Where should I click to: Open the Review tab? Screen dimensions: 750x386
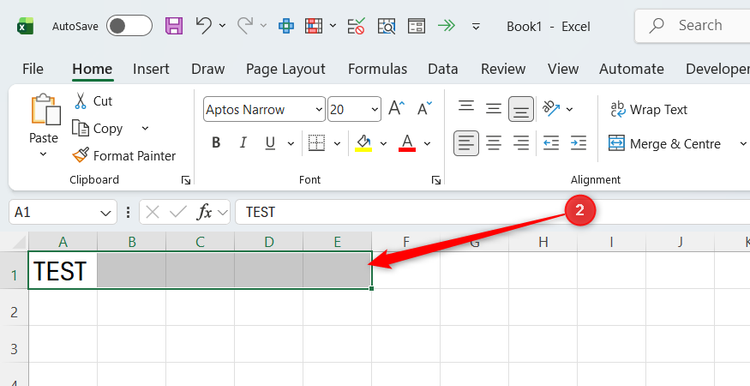tap(503, 69)
